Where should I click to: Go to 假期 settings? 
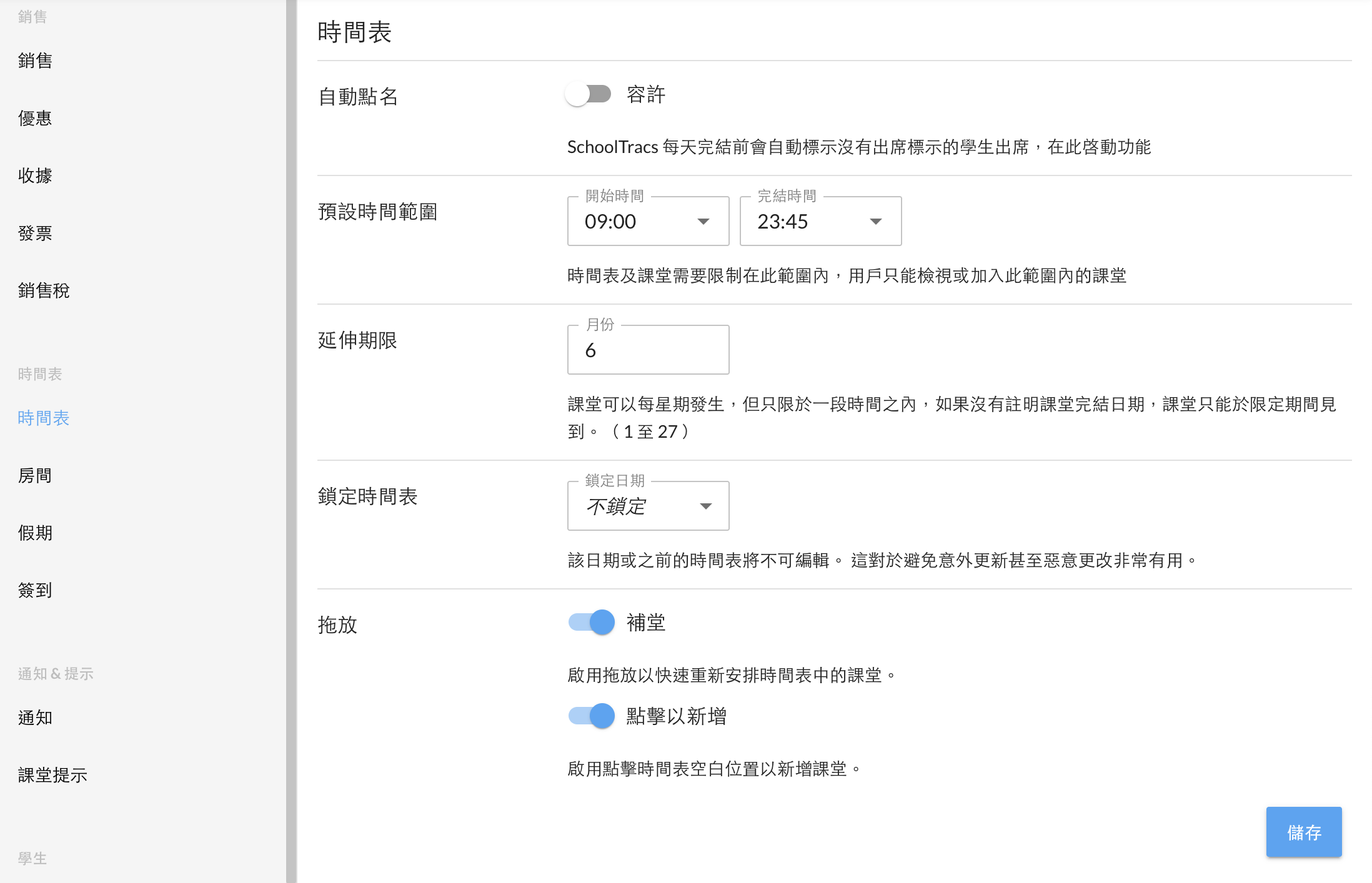[x=35, y=533]
